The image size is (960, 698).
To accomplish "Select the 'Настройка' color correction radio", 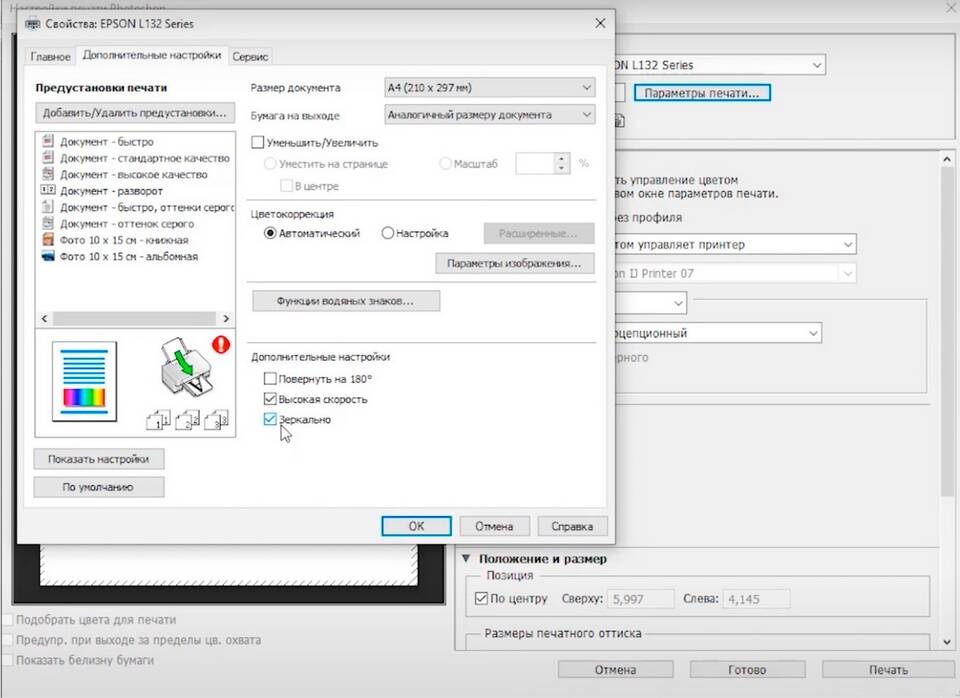I will (388, 233).
